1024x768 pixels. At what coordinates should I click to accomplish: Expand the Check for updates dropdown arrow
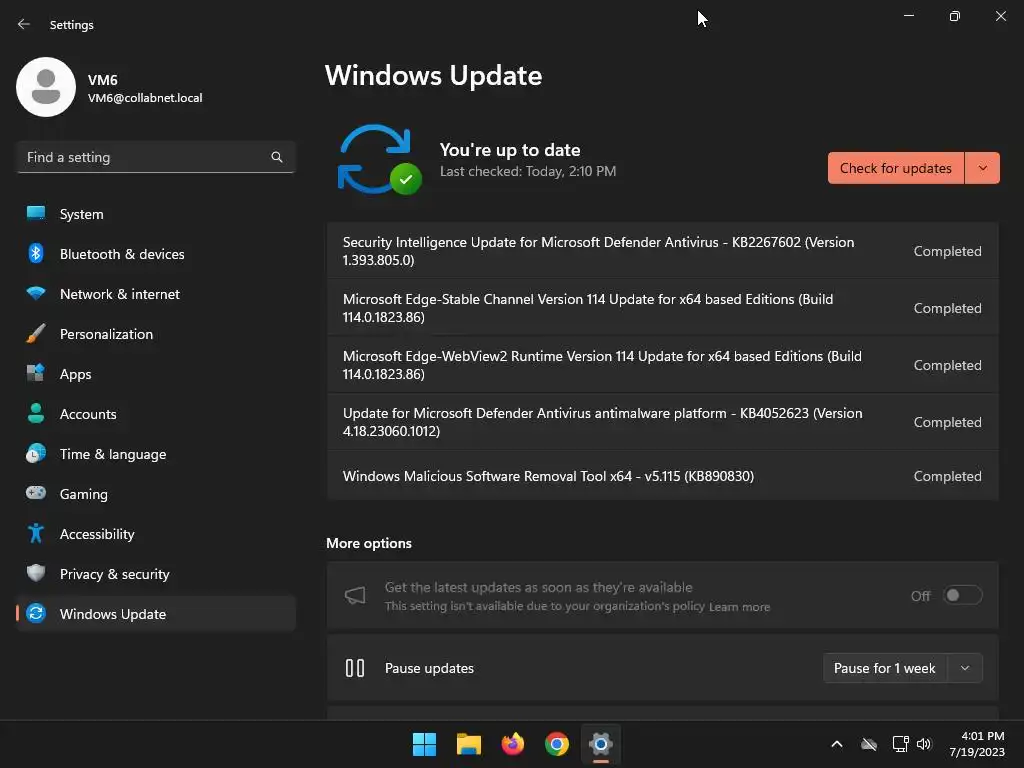tap(982, 168)
